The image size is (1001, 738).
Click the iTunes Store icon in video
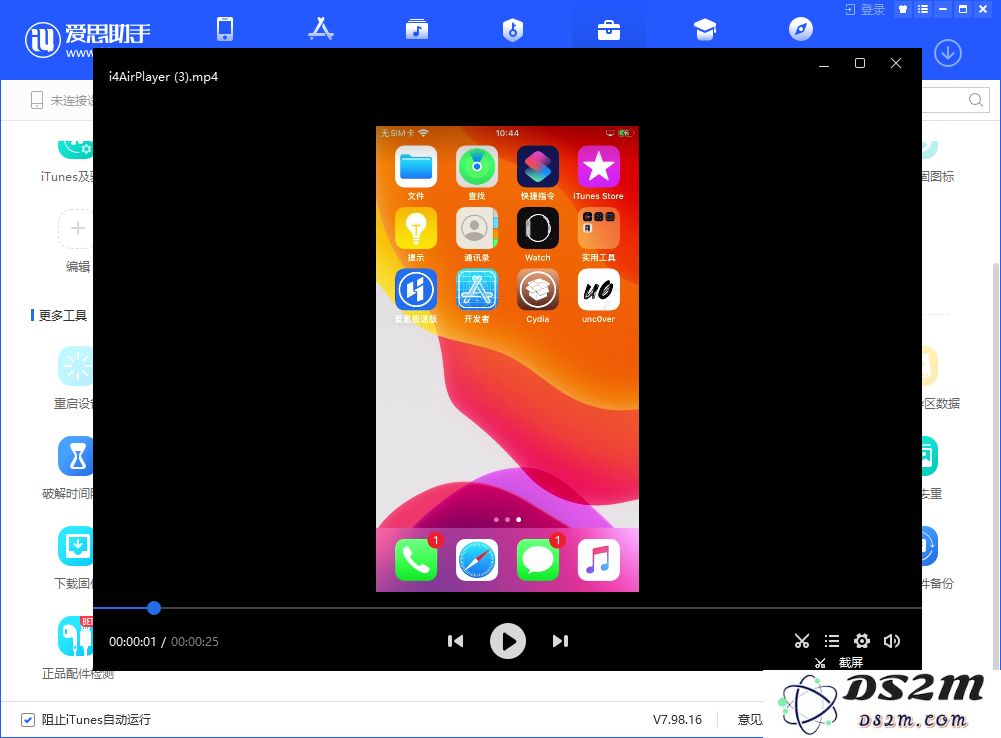coord(598,167)
